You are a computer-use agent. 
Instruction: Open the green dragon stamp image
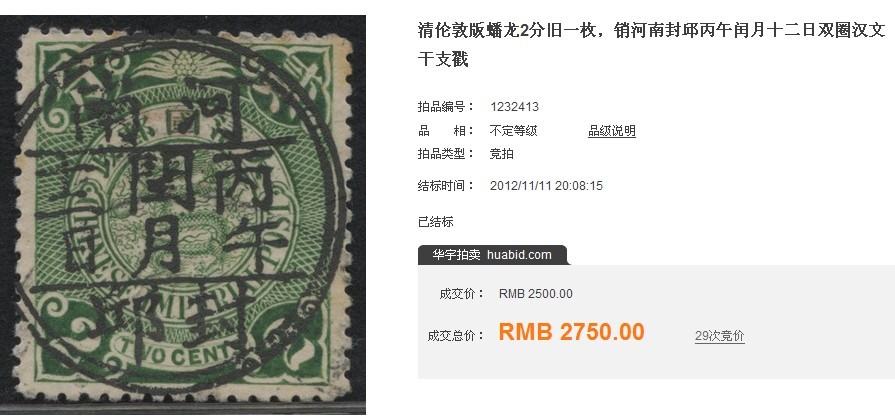coord(183,215)
